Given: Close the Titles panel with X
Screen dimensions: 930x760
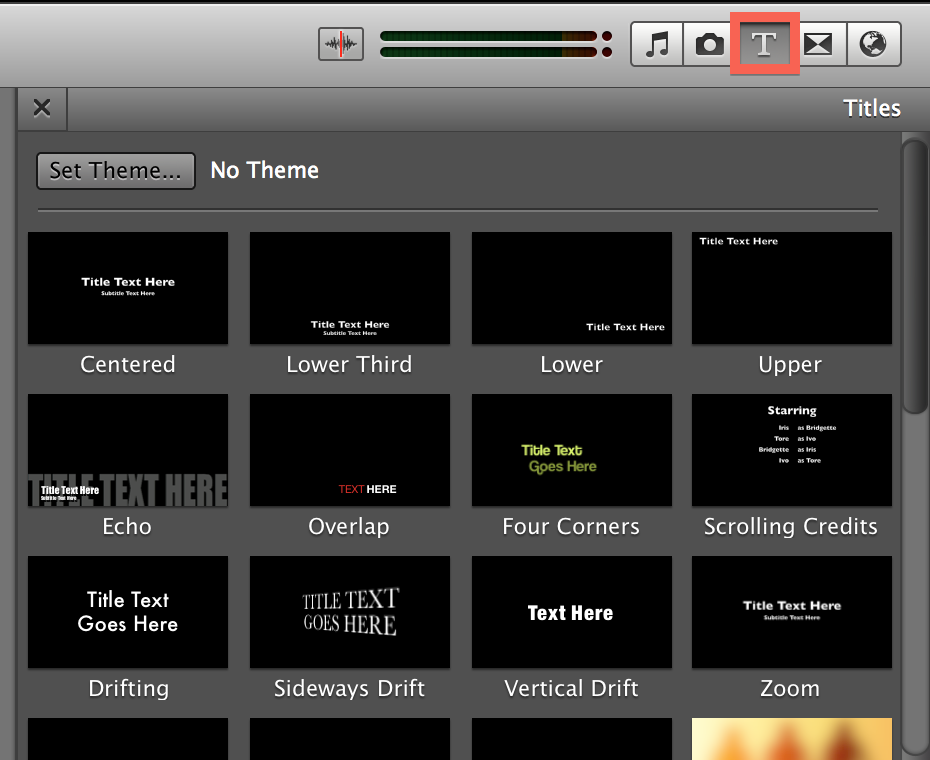Looking at the screenshot, I should [42, 108].
